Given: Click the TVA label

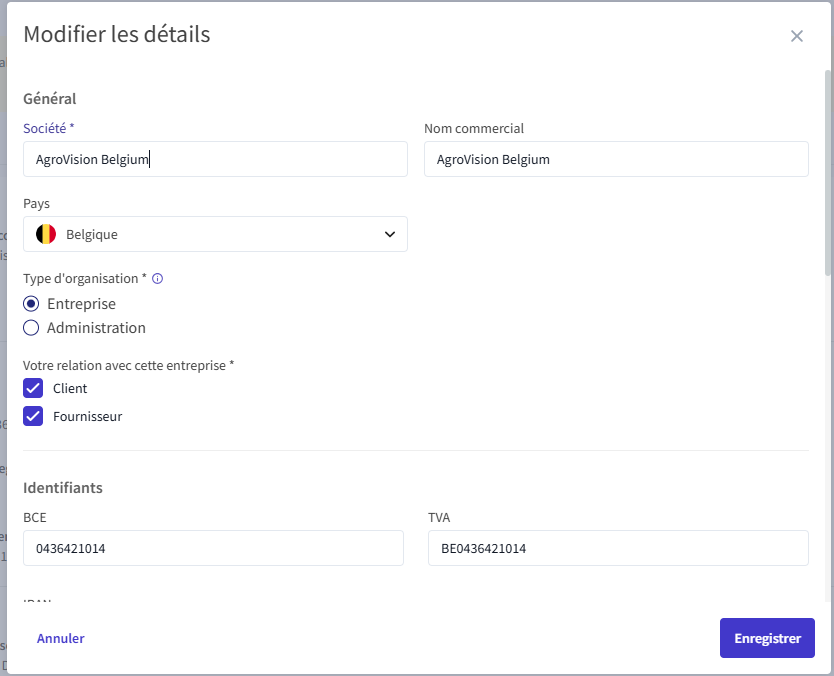Looking at the screenshot, I should point(439,518).
